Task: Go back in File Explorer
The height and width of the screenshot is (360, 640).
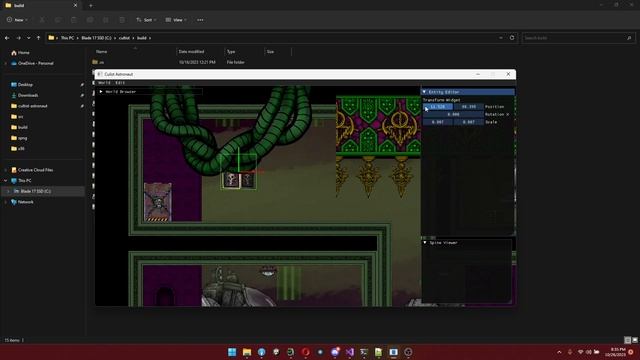Action: point(7,38)
